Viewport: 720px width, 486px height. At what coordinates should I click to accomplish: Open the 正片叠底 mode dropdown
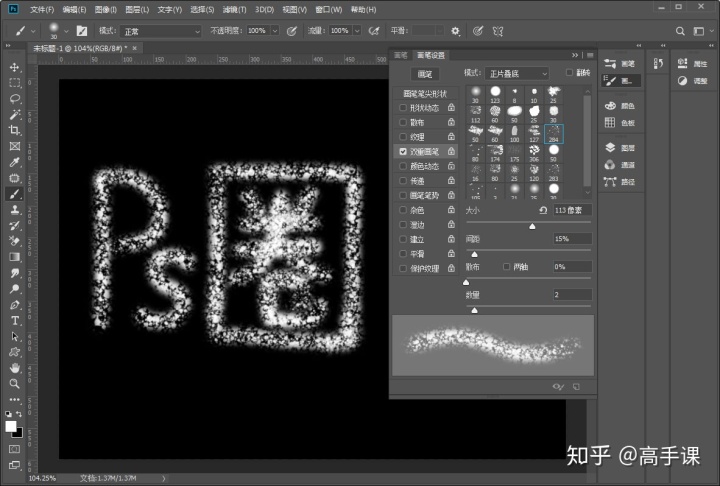point(517,73)
